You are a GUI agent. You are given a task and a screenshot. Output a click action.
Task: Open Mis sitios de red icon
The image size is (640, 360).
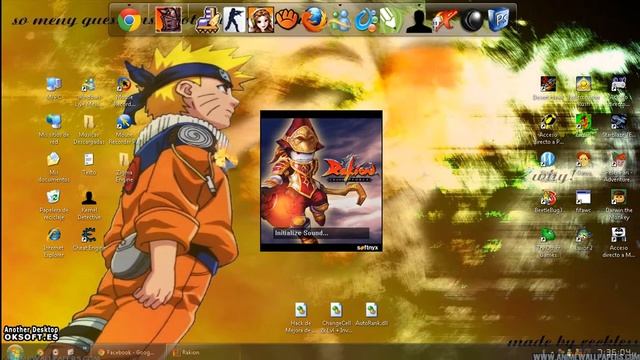tap(54, 129)
